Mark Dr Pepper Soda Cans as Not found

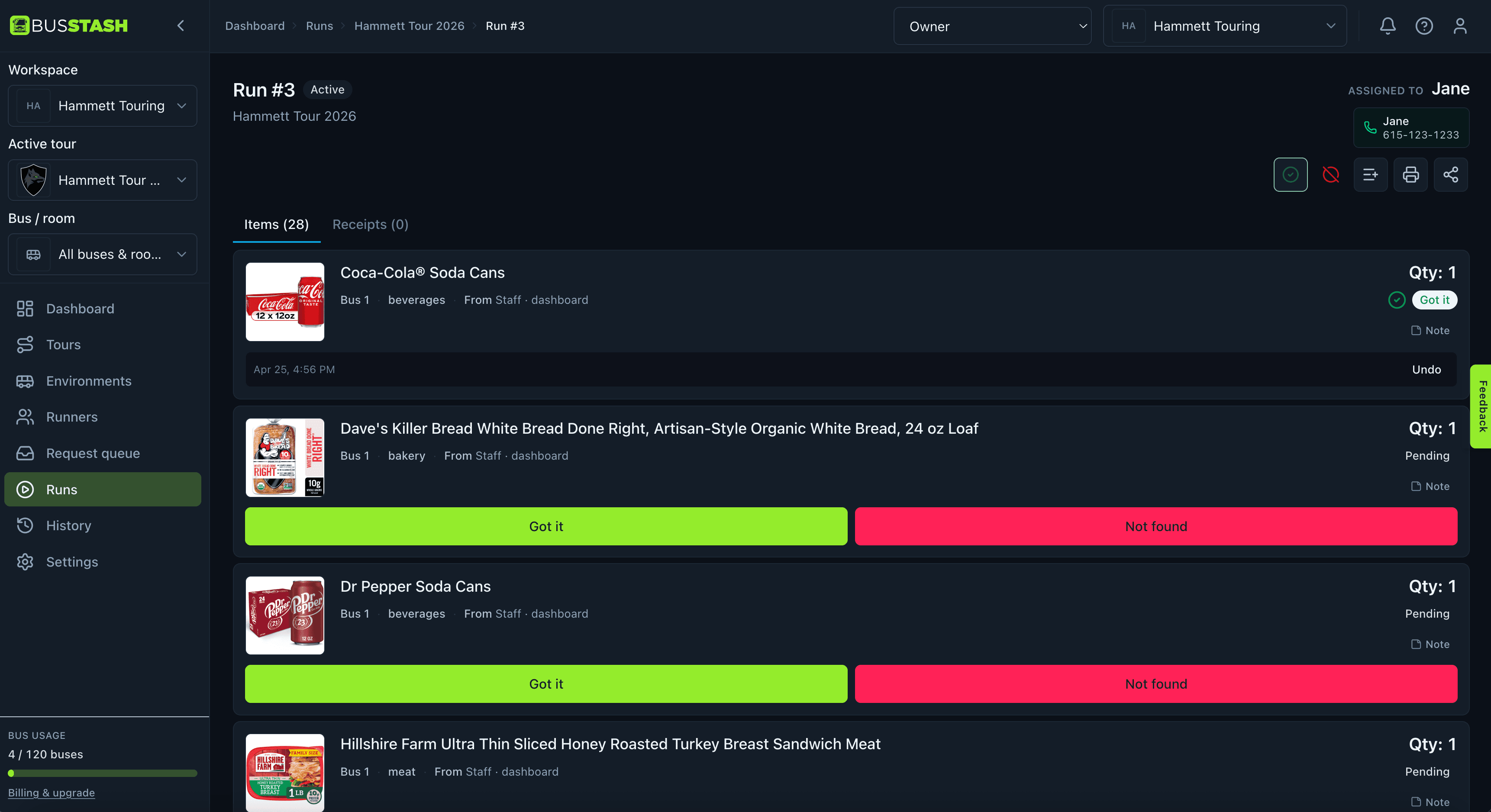click(1156, 683)
